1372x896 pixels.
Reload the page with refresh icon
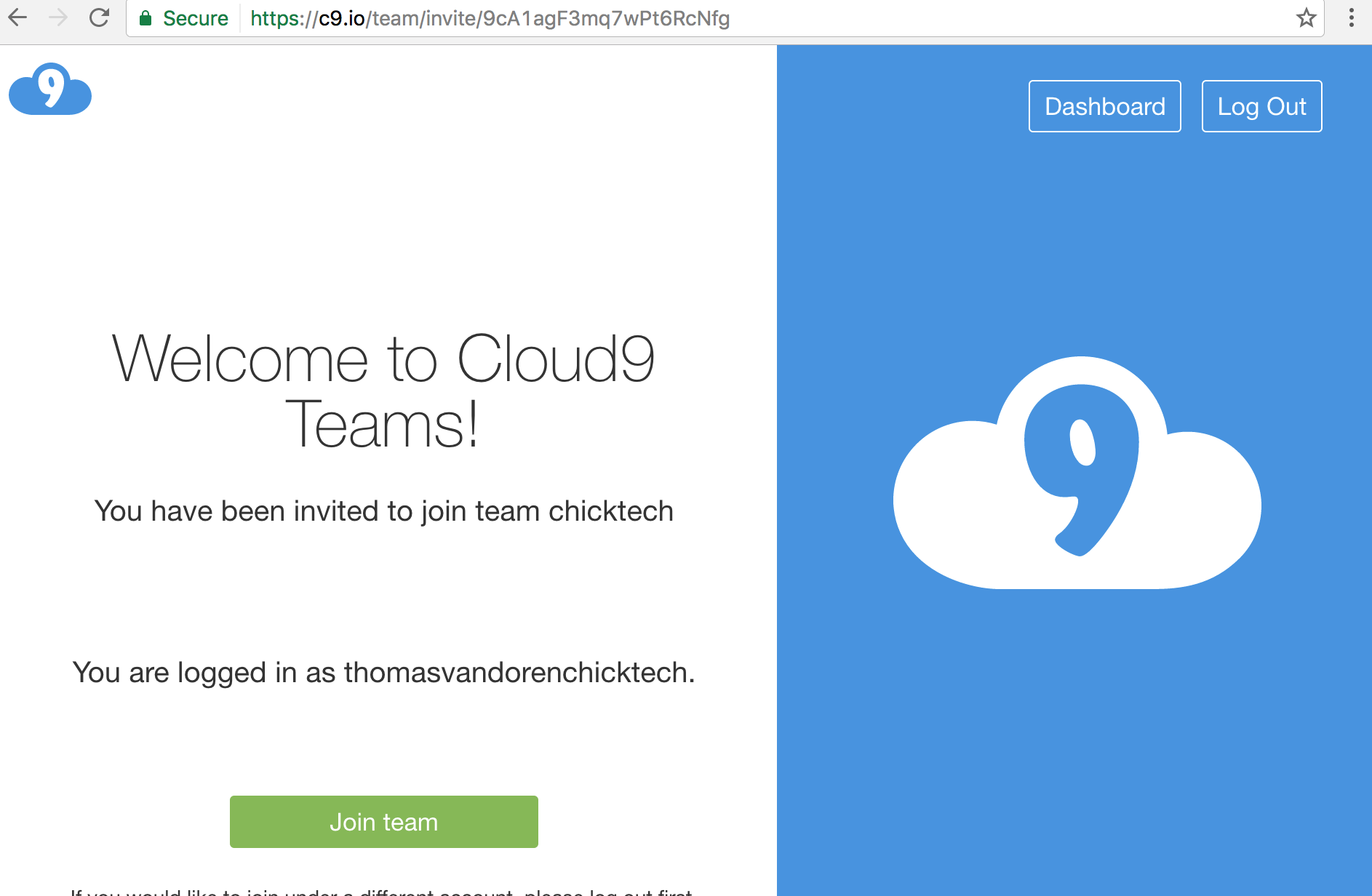99,17
